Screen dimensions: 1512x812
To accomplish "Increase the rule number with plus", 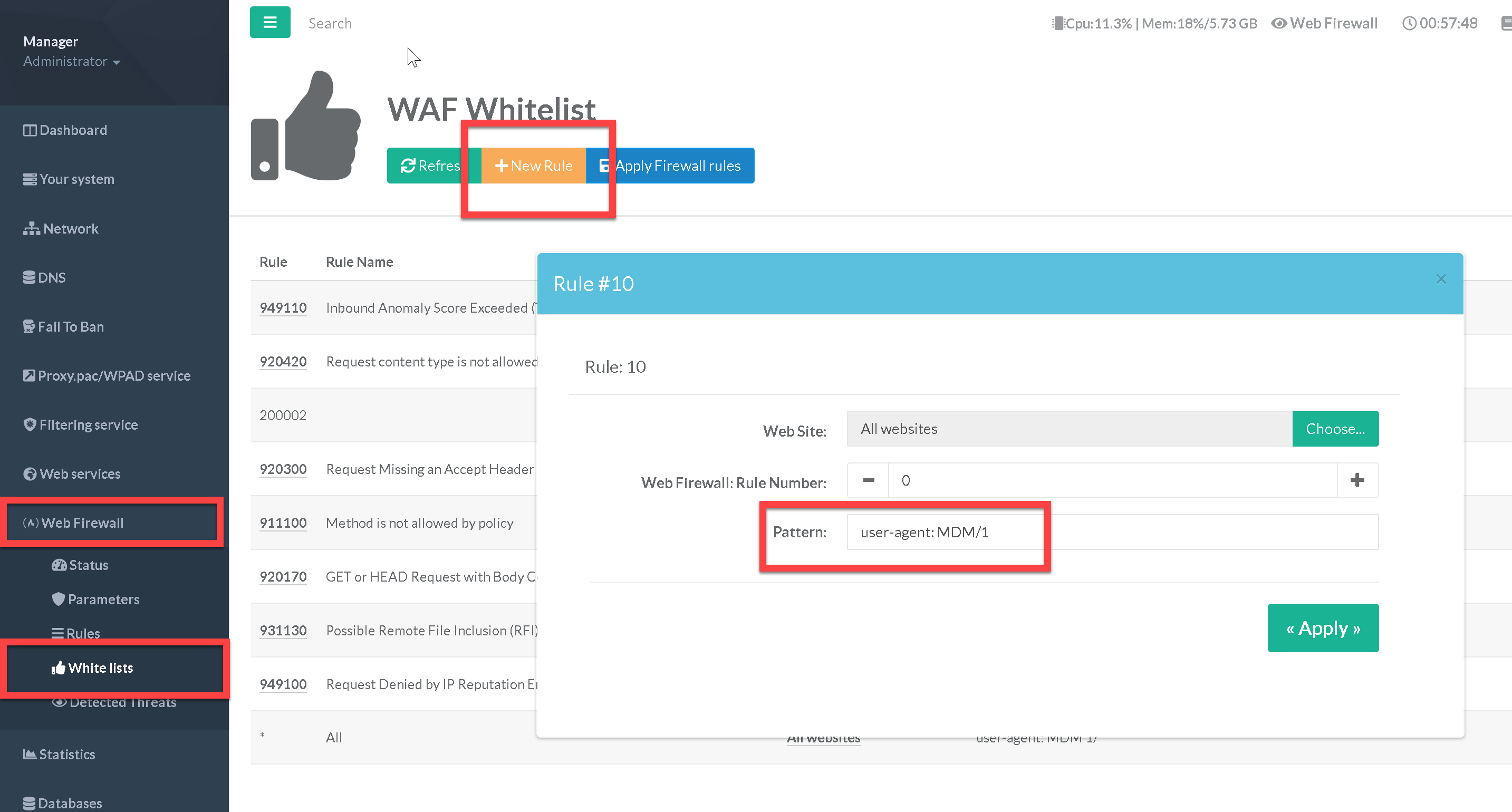I will (x=1357, y=480).
